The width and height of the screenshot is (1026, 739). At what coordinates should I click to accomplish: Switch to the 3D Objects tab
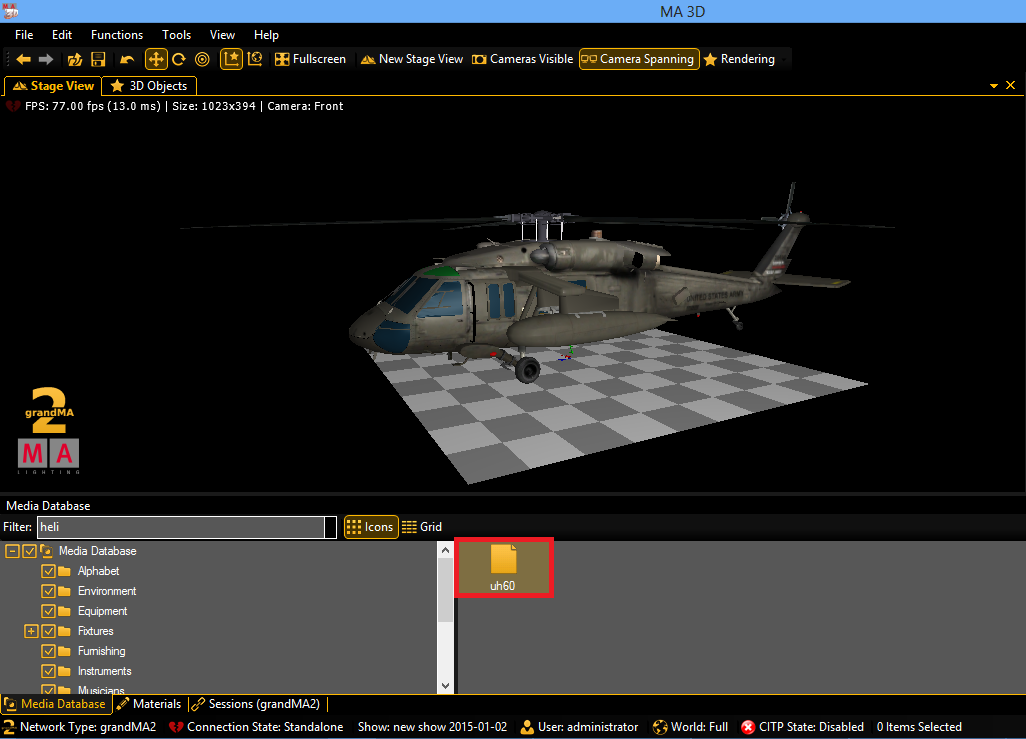pyautogui.click(x=150, y=86)
